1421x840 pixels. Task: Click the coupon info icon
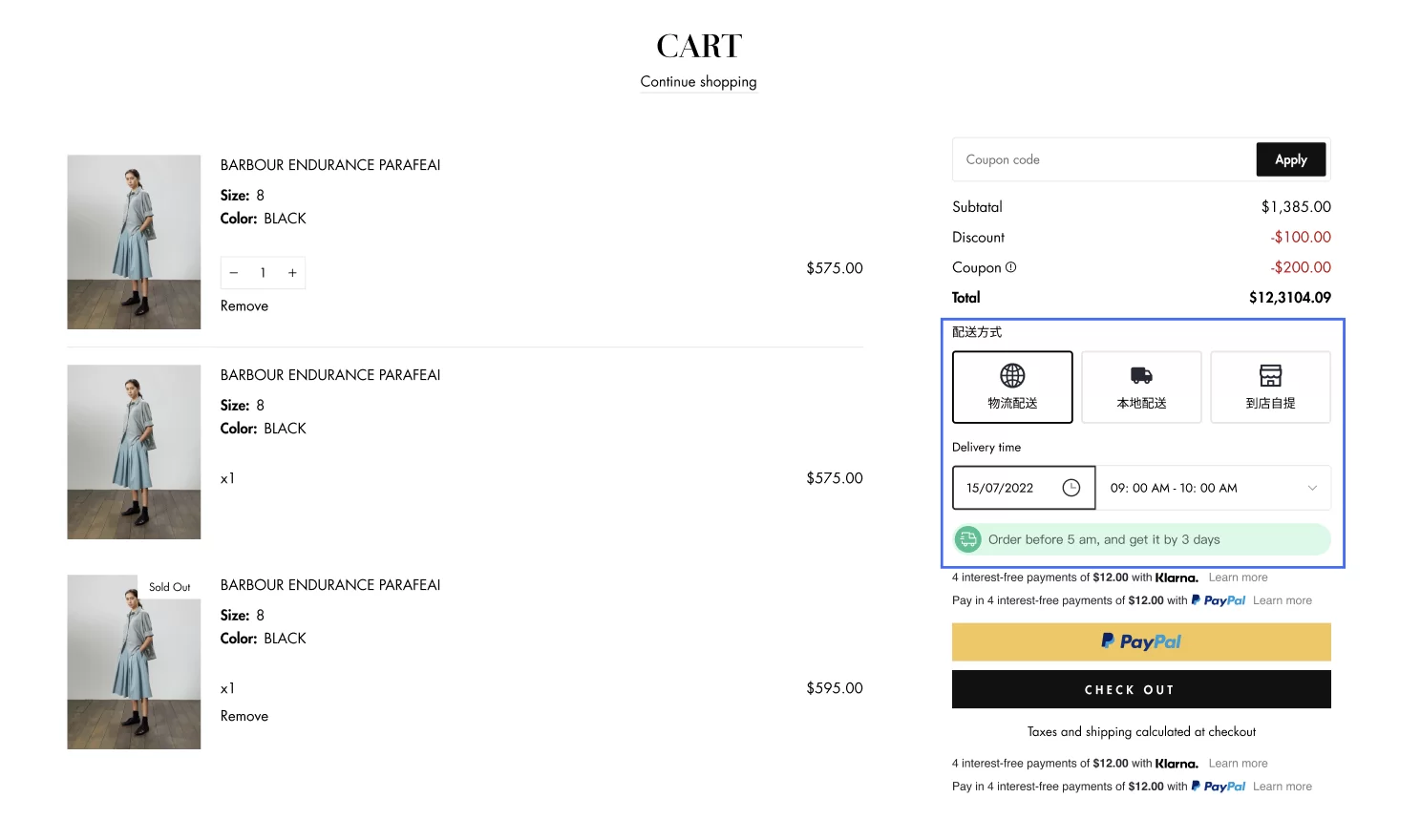click(x=1011, y=267)
